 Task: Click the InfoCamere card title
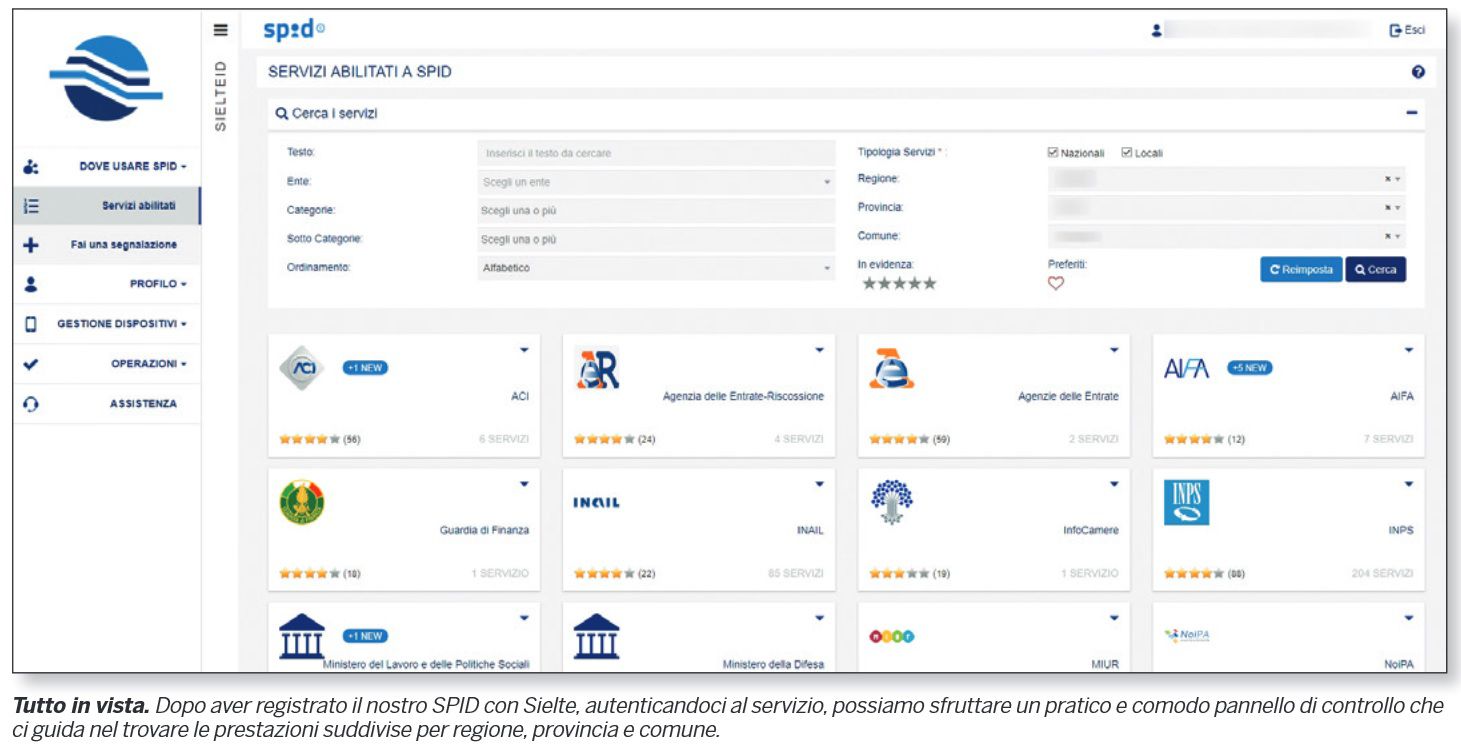(1091, 531)
